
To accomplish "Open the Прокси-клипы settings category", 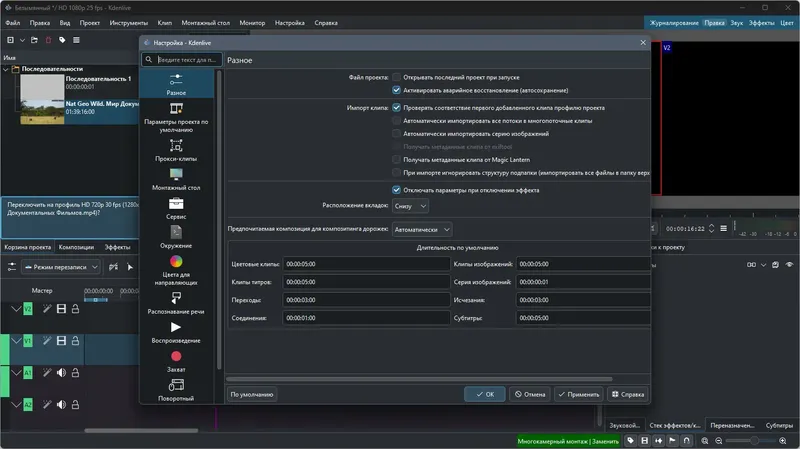I will click(x=176, y=150).
